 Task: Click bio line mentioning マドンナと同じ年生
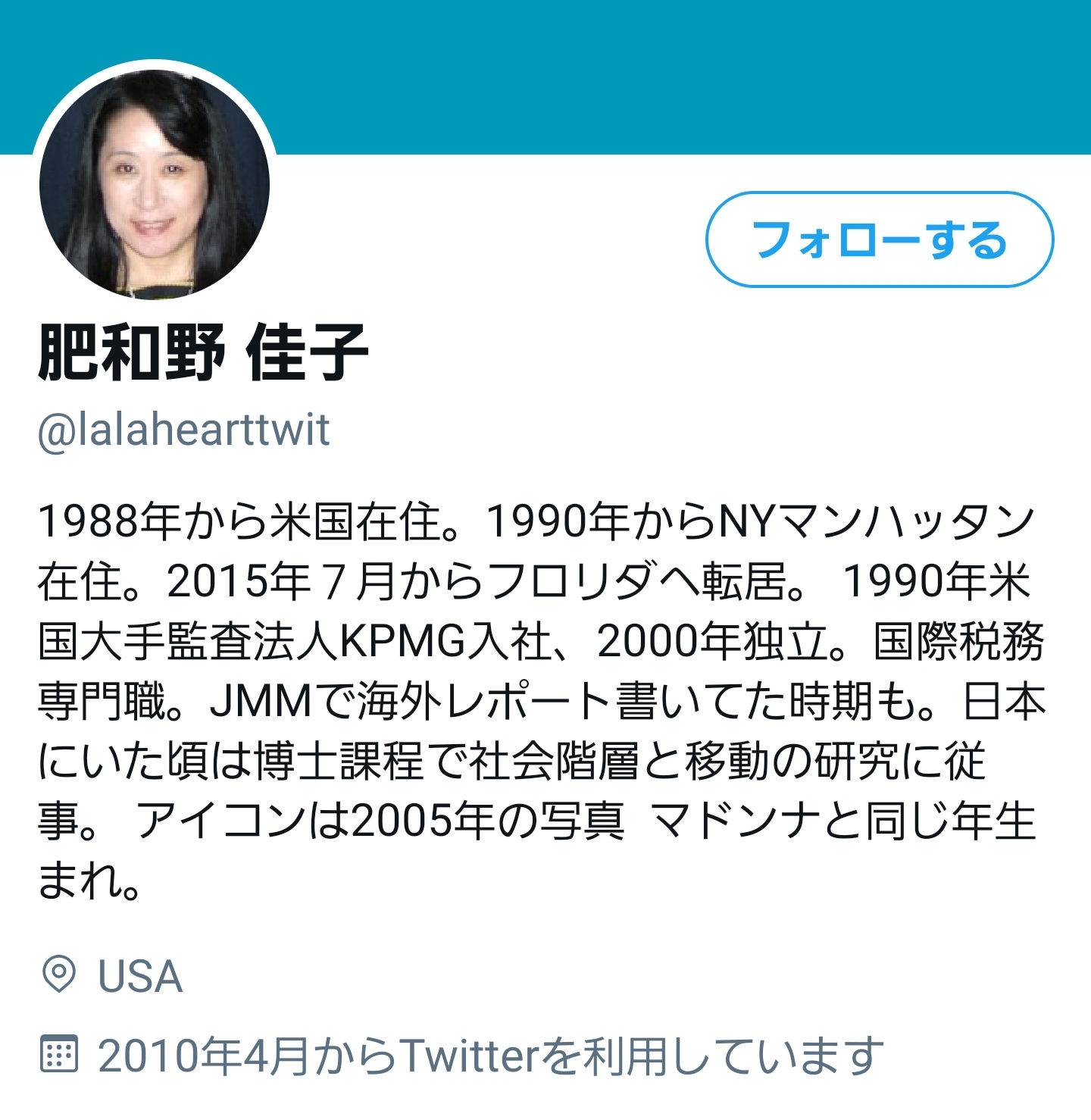(536, 821)
